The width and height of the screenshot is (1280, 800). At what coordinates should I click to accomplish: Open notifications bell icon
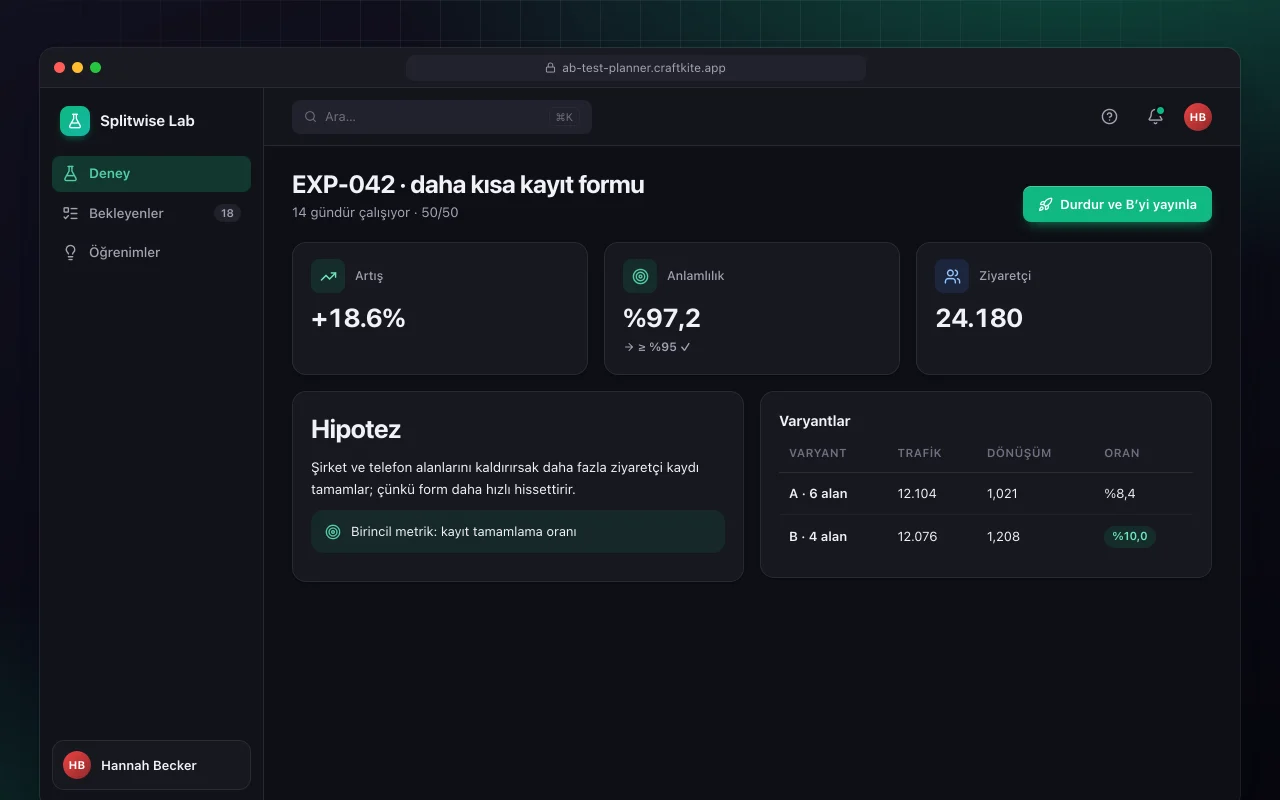(1155, 116)
